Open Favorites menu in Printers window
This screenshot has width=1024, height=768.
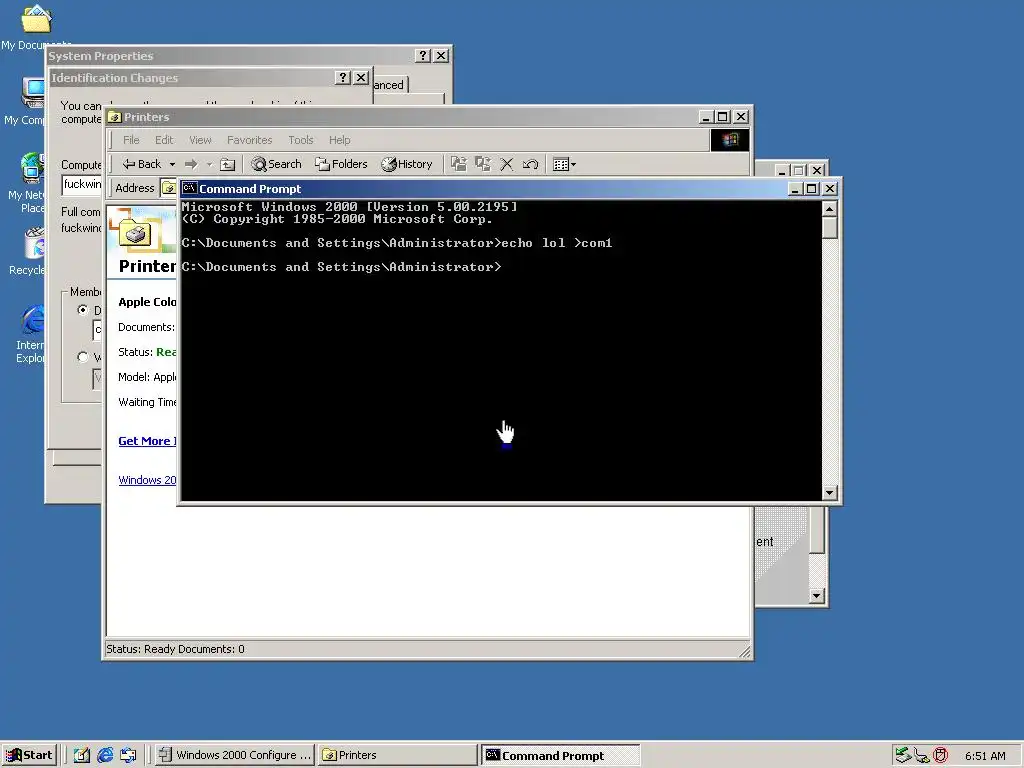click(249, 140)
